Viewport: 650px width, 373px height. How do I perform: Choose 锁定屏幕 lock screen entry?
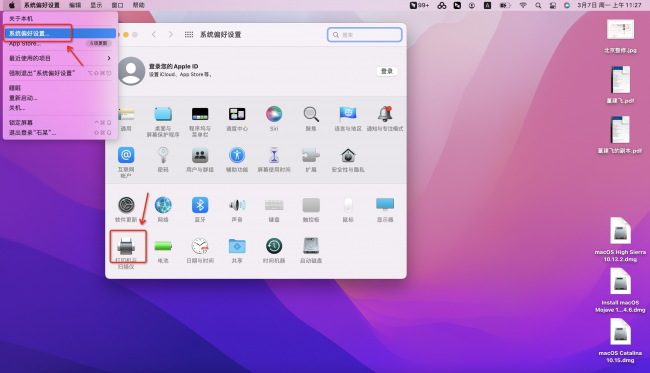tap(60, 123)
